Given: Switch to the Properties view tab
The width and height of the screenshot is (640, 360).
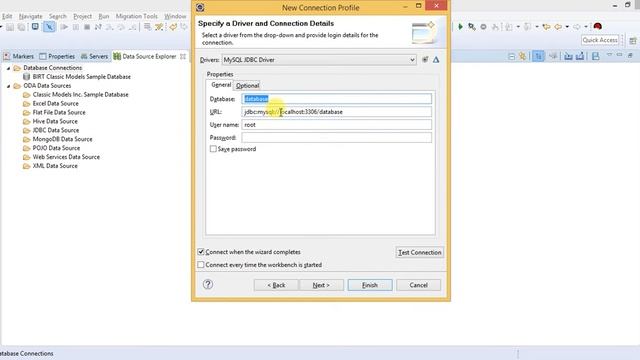Looking at the screenshot, I should click(x=57, y=56).
